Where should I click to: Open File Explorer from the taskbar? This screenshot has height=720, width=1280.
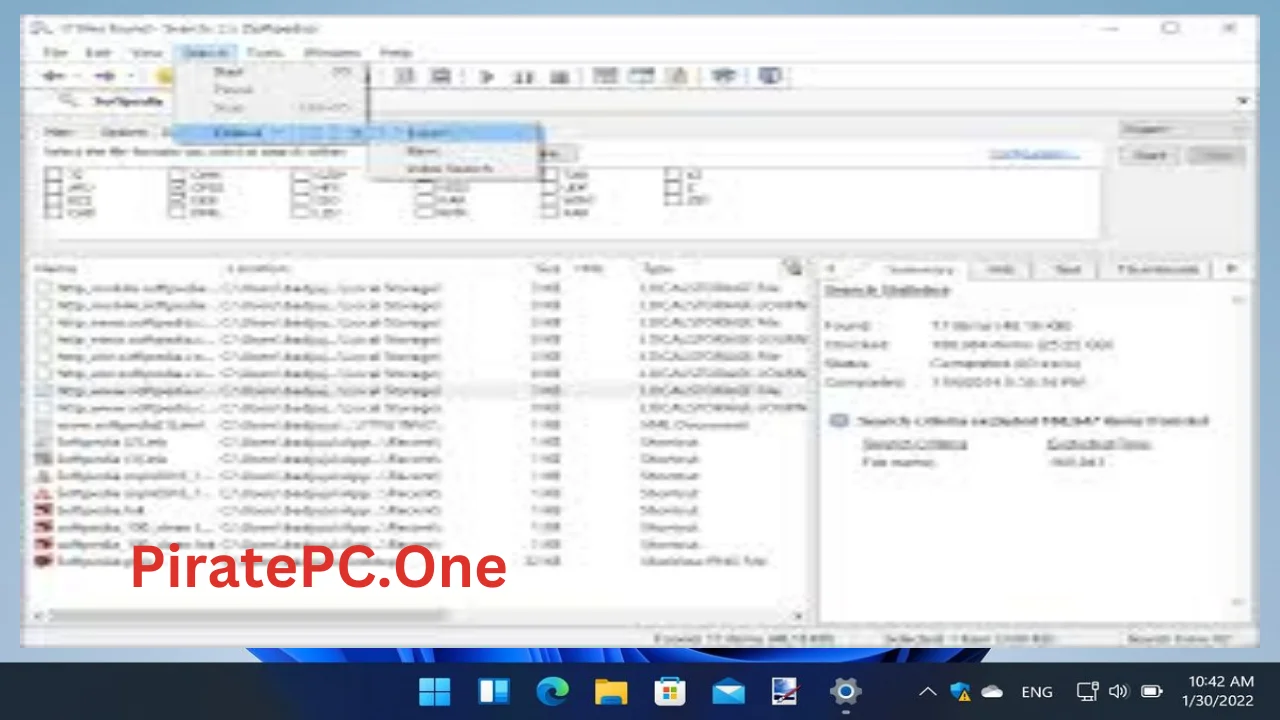pos(610,691)
